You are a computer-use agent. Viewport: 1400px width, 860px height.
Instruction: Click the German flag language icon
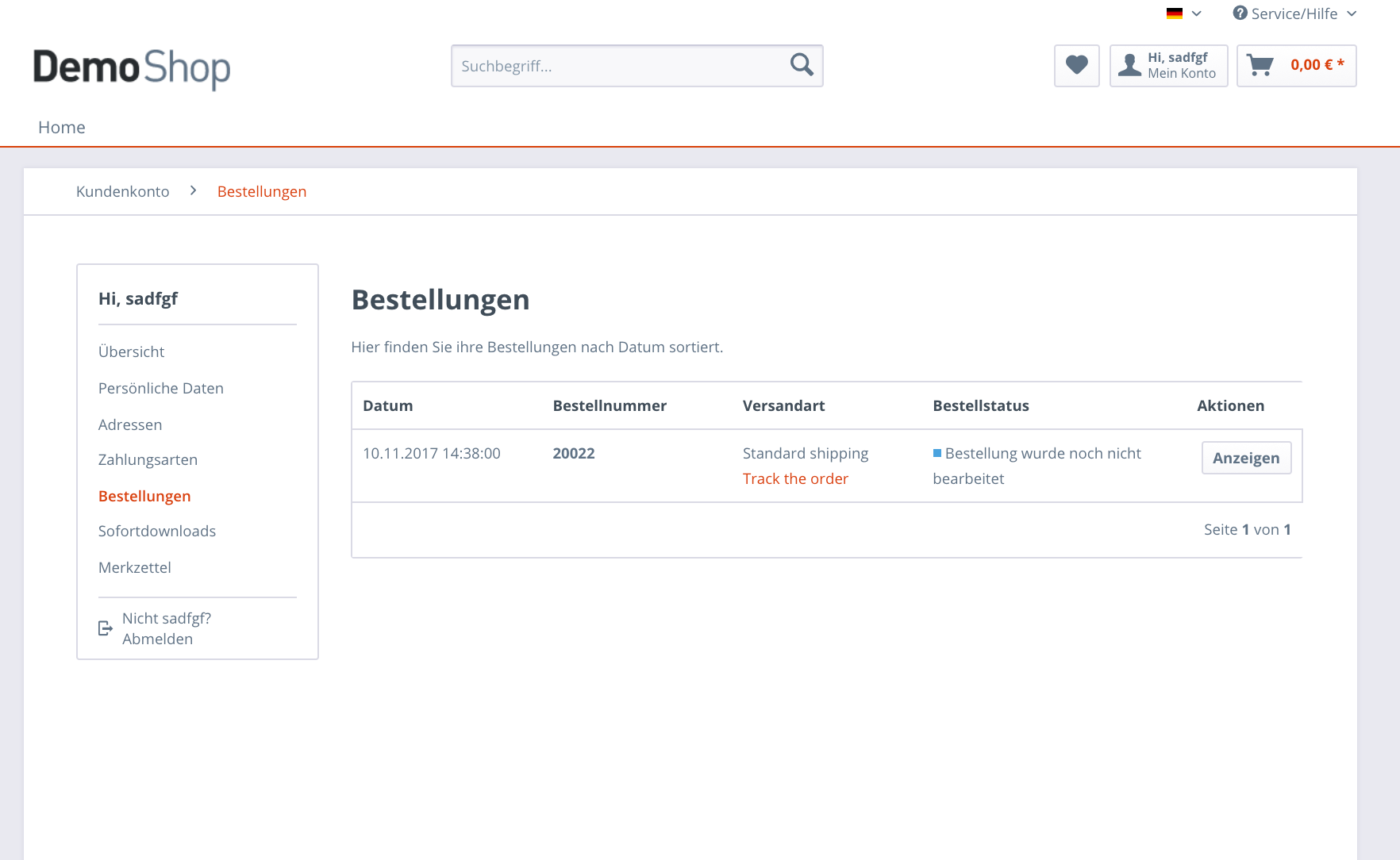[1175, 13]
